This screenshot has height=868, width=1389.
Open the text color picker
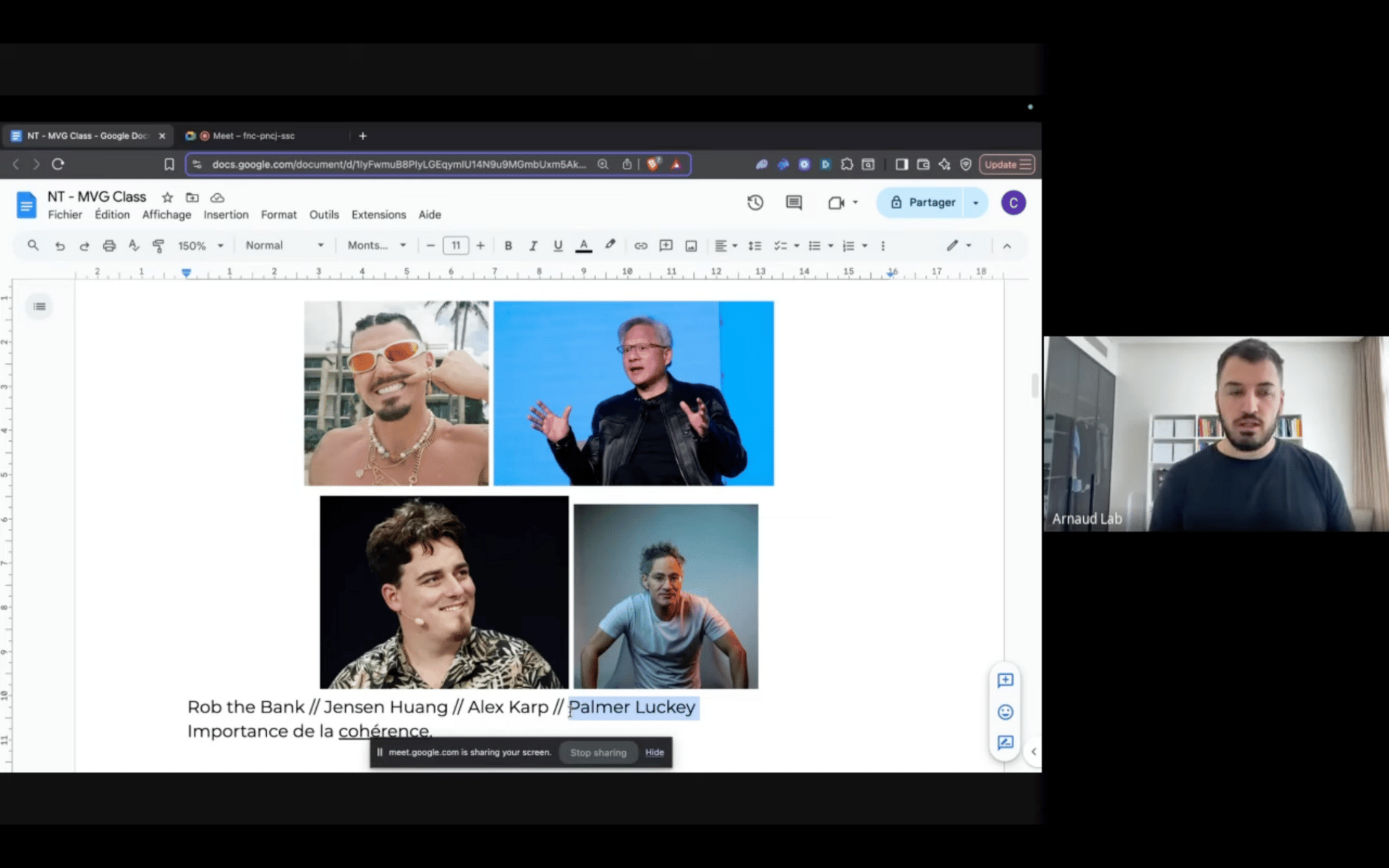tap(583, 246)
